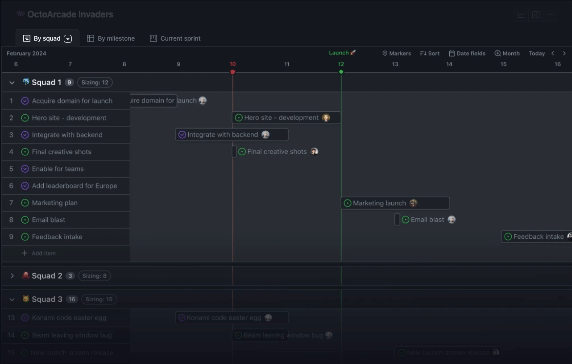Image resolution: width=572 pixels, height=364 pixels.
Task: Open the Sort options
Action: 429,53
